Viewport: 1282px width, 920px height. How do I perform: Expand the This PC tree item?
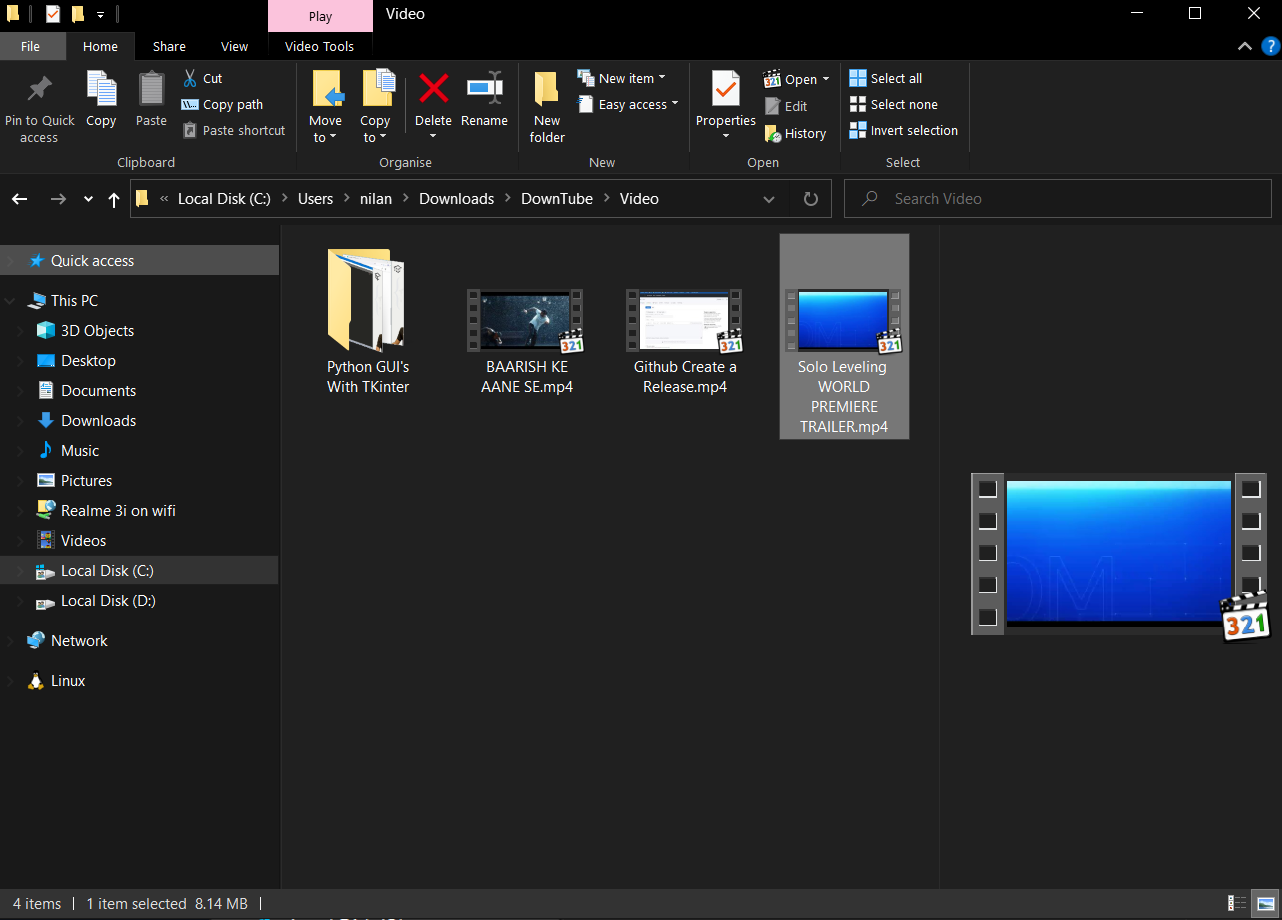point(10,300)
